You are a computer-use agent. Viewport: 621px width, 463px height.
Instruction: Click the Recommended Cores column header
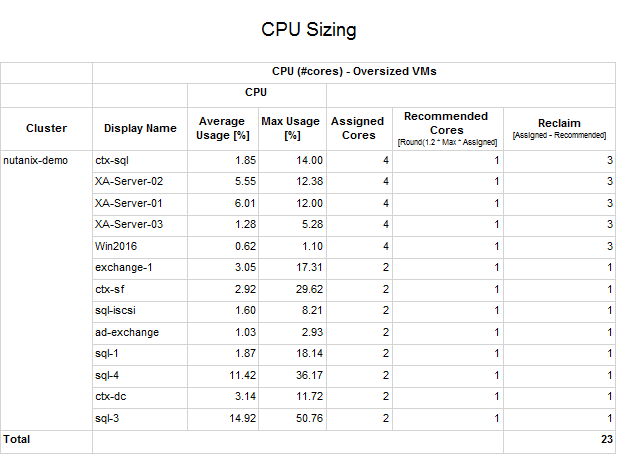[x=446, y=127]
